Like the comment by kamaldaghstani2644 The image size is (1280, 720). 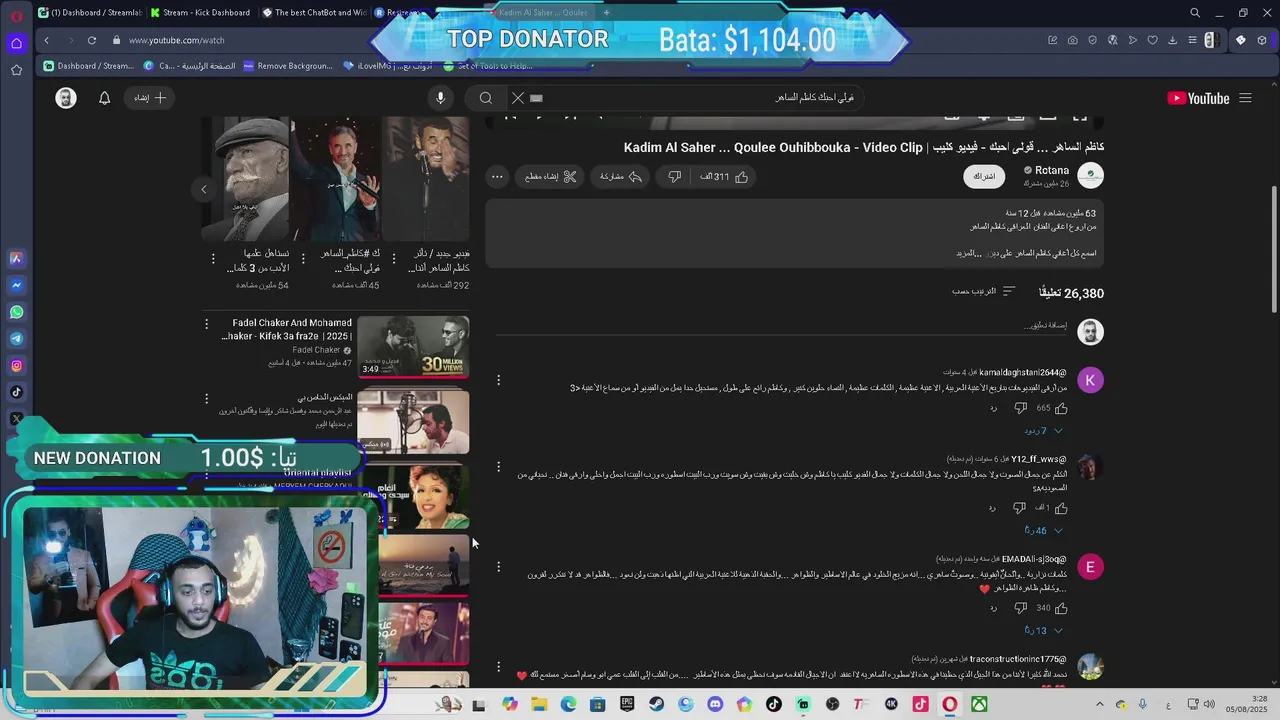1061,408
